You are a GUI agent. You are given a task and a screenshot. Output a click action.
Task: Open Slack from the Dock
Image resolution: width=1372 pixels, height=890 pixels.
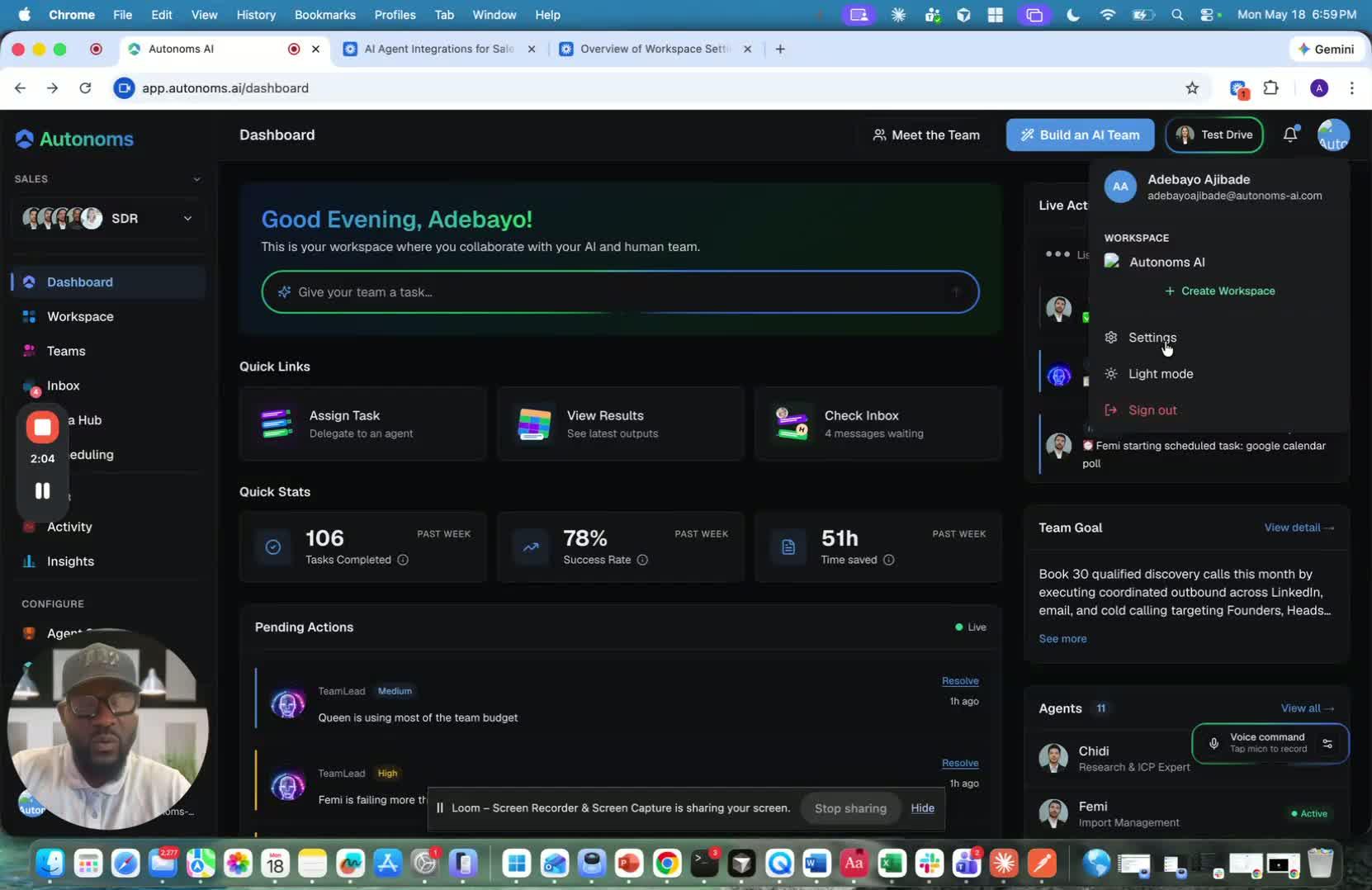(x=930, y=864)
